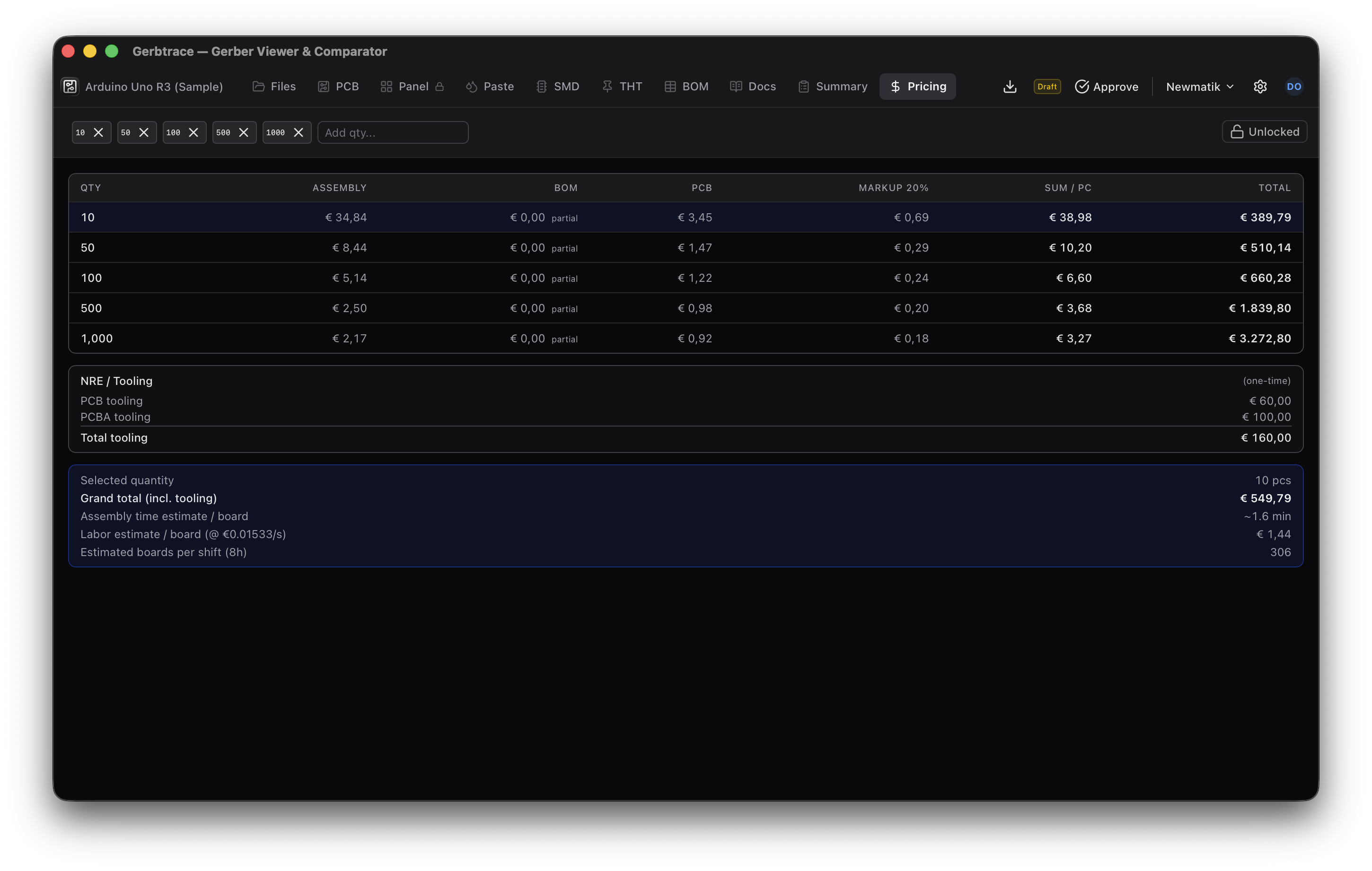
Task: Switch to the Docs tab
Action: point(753,87)
